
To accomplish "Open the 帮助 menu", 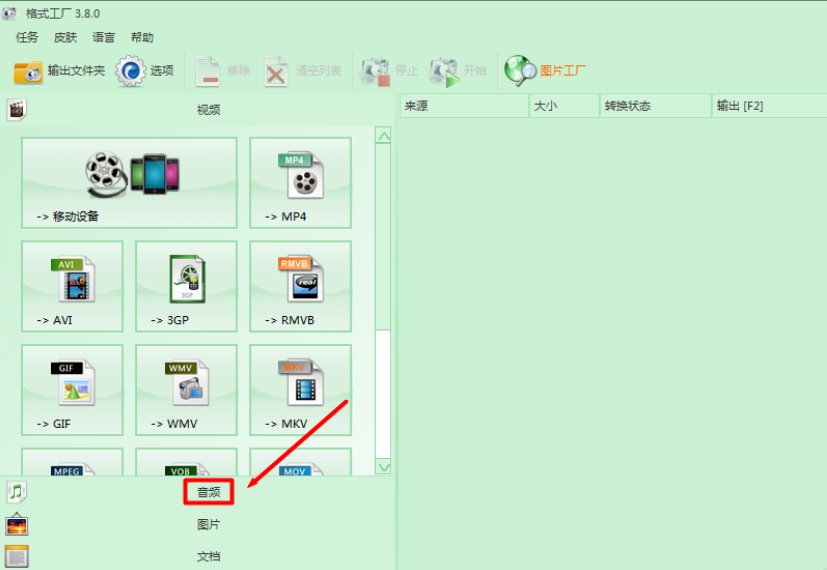I will tap(142, 37).
